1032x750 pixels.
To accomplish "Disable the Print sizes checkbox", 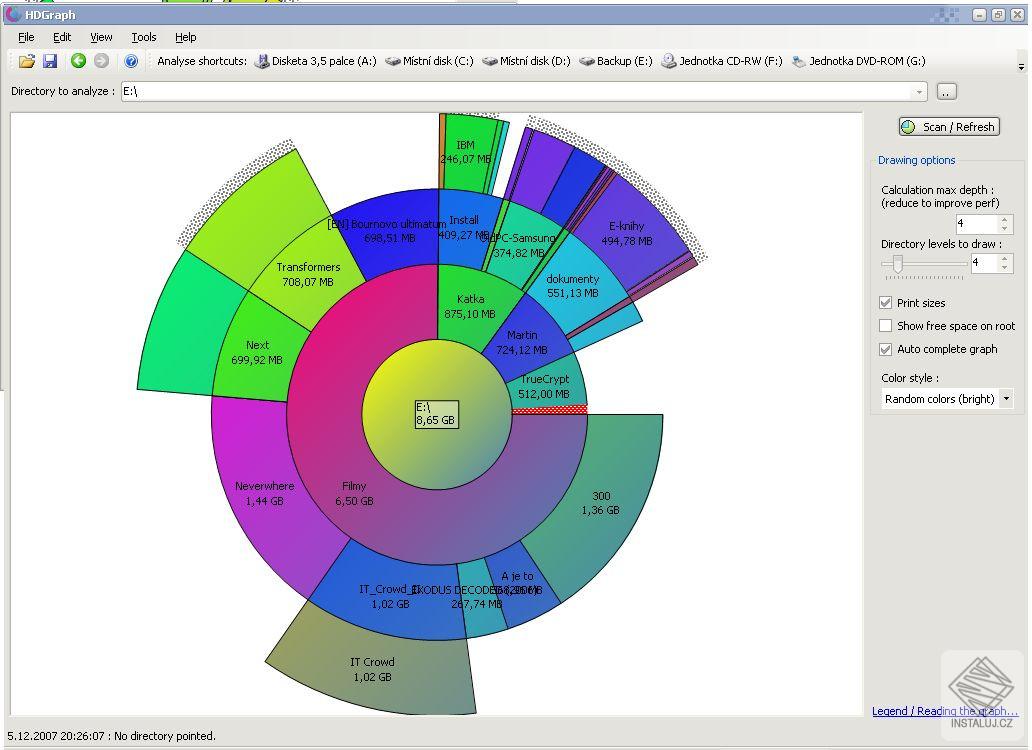I will (x=885, y=303).
